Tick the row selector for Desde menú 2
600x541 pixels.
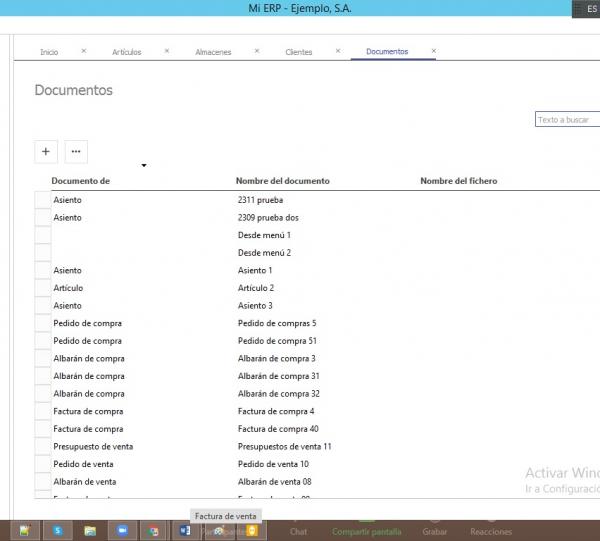point(43,253)
